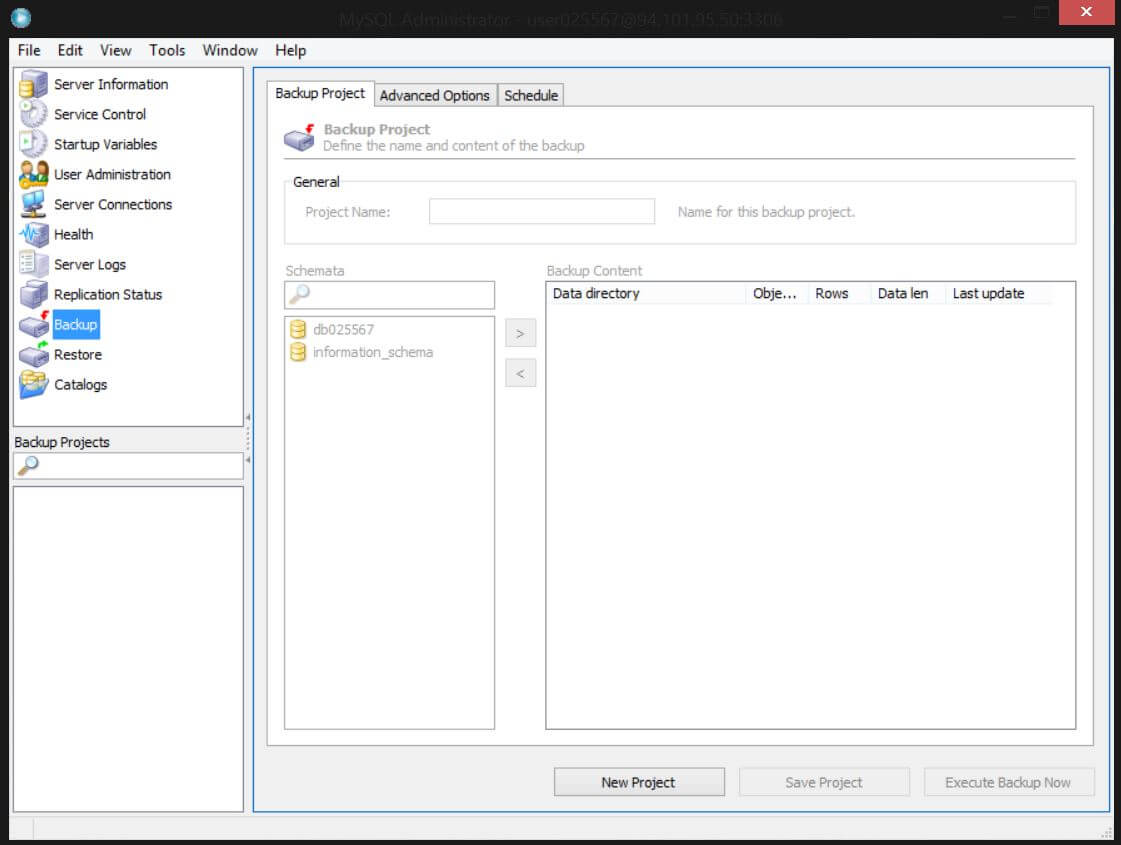
Task: Select the information_schema entry
Action: pos(362,352)
